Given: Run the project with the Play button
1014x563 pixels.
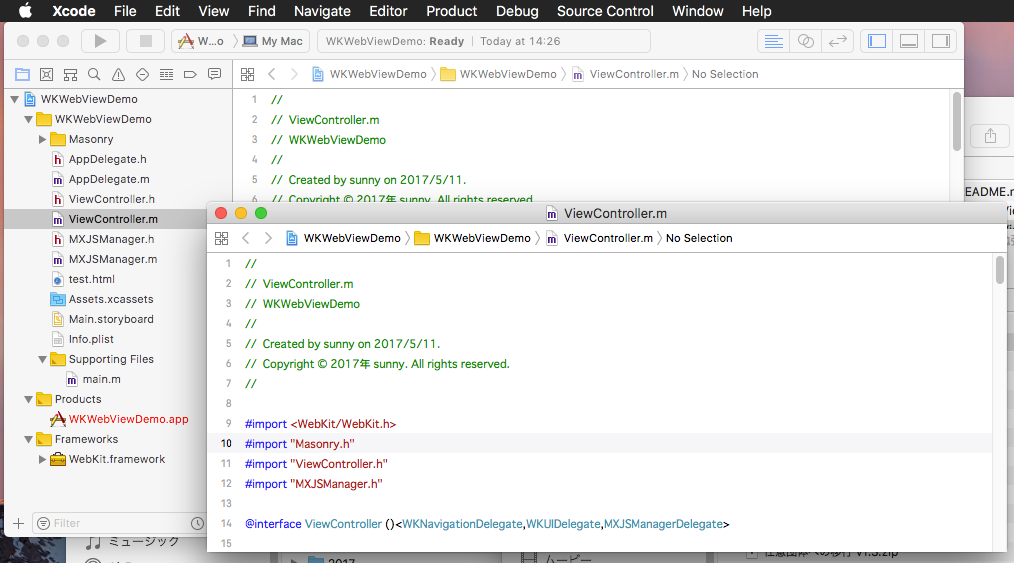Looking at the screenshot, I should pyautogui.click(x=100, y=41).
